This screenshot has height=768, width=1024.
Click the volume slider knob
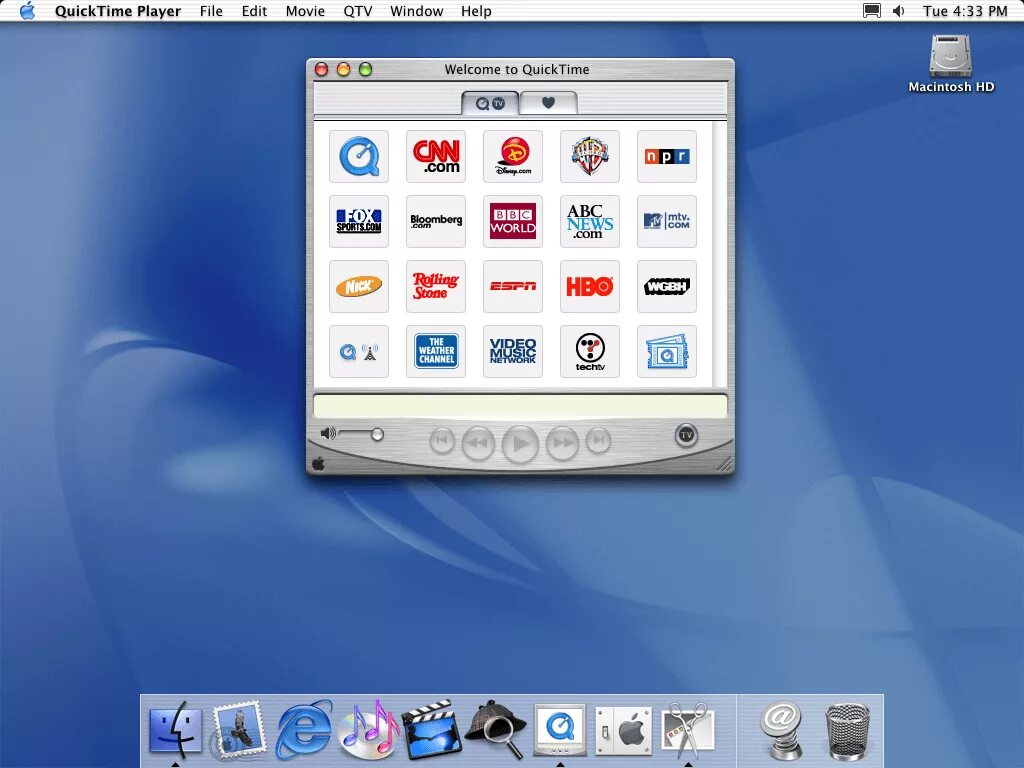click(x=377, y=434)
